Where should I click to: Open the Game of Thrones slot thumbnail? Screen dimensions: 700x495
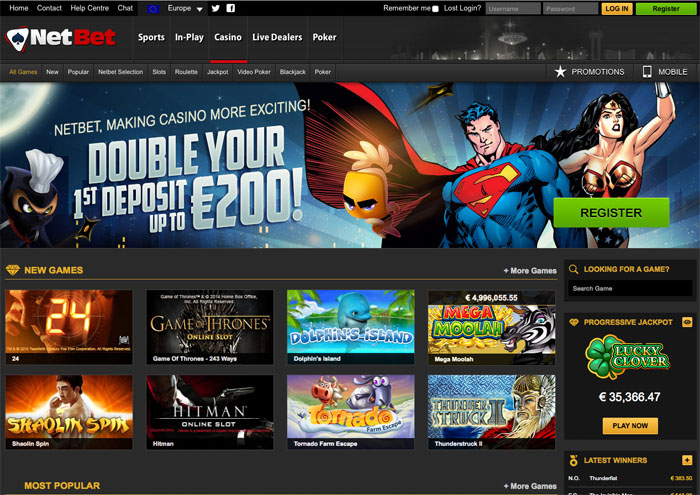click(210, 327)
